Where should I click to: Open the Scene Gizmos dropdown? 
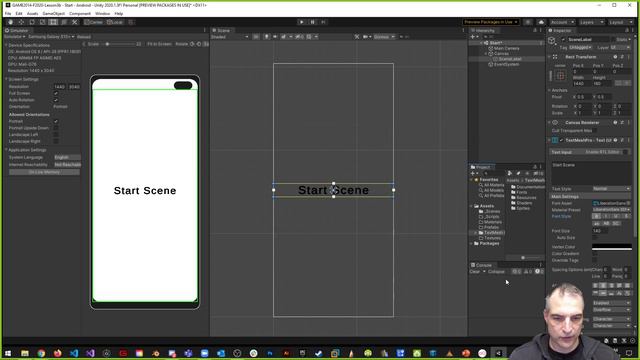(384, 37)
